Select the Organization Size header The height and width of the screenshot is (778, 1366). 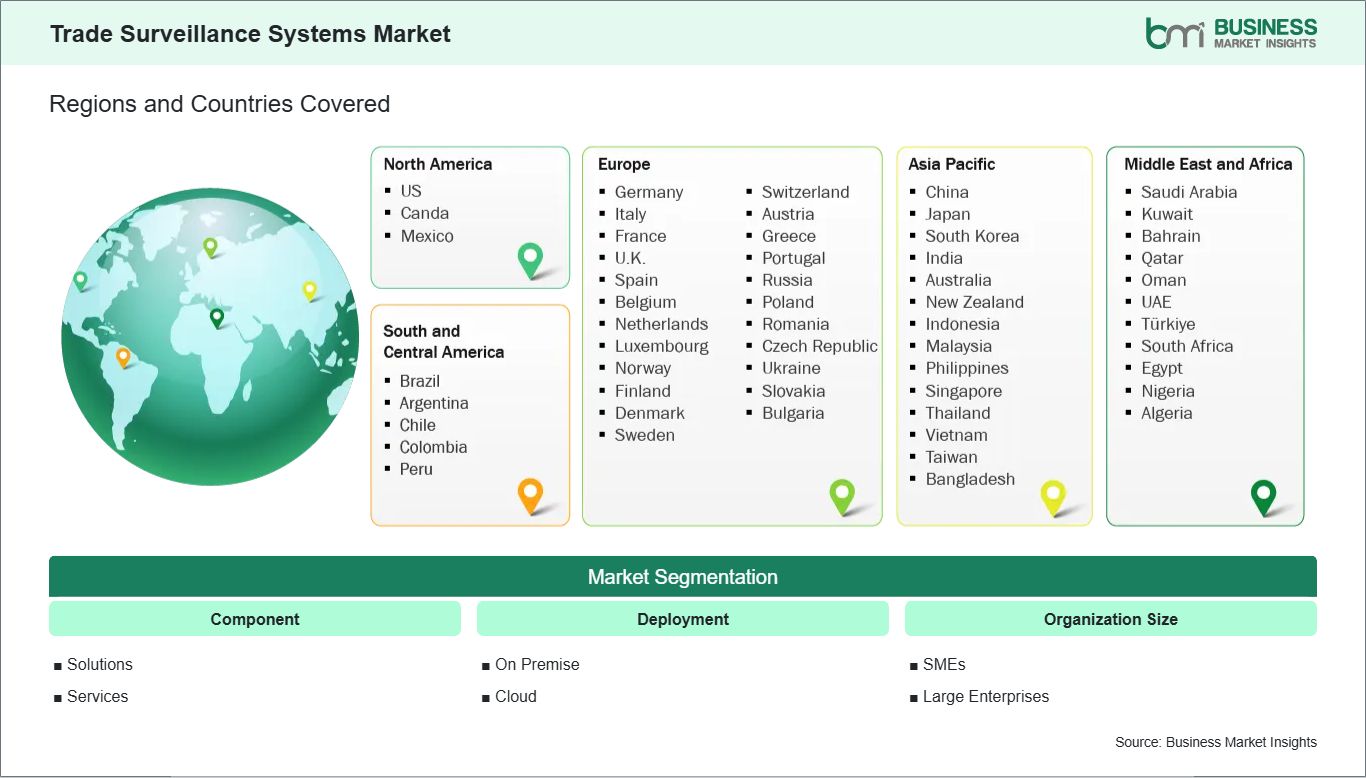pos(1110,619)
